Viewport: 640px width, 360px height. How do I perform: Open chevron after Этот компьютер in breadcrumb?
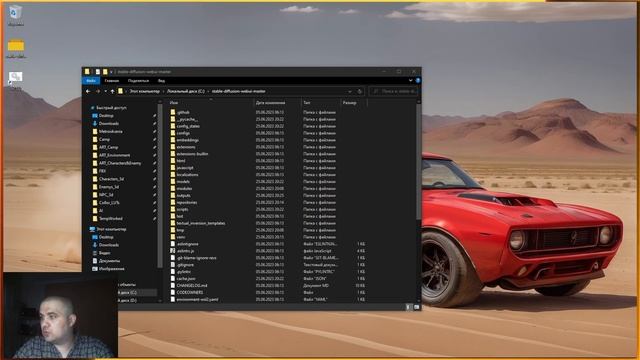[164, 91]
